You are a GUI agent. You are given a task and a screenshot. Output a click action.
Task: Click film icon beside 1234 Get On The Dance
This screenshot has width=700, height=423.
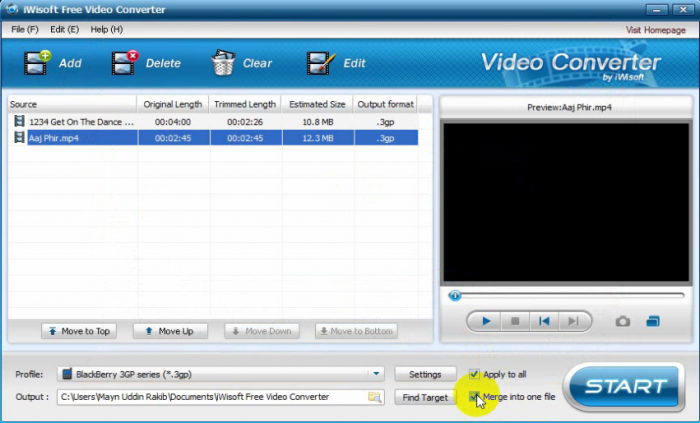pyautogui.click(x=19, y=121)
